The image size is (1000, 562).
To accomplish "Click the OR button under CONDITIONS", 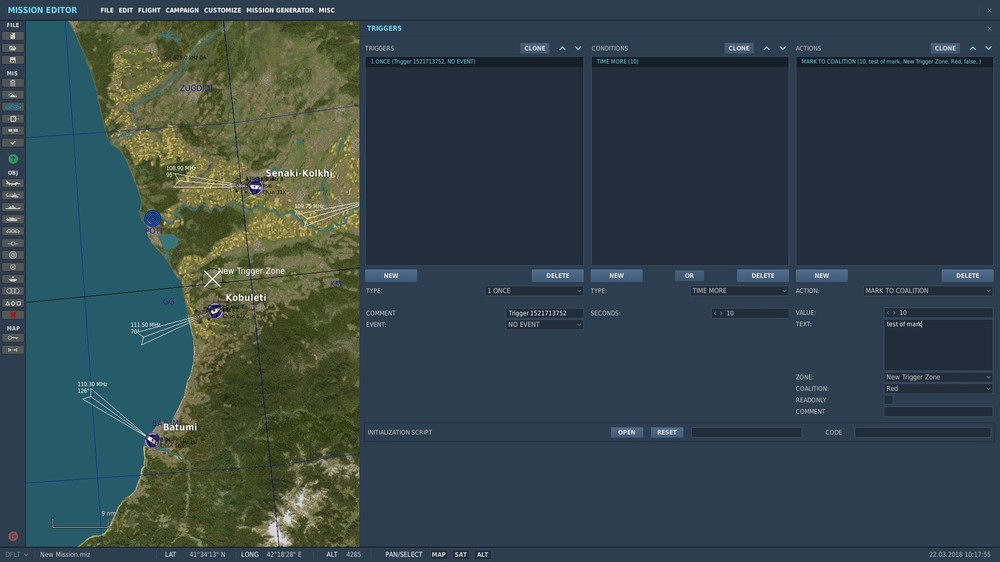I will click(x=689, y=276).
